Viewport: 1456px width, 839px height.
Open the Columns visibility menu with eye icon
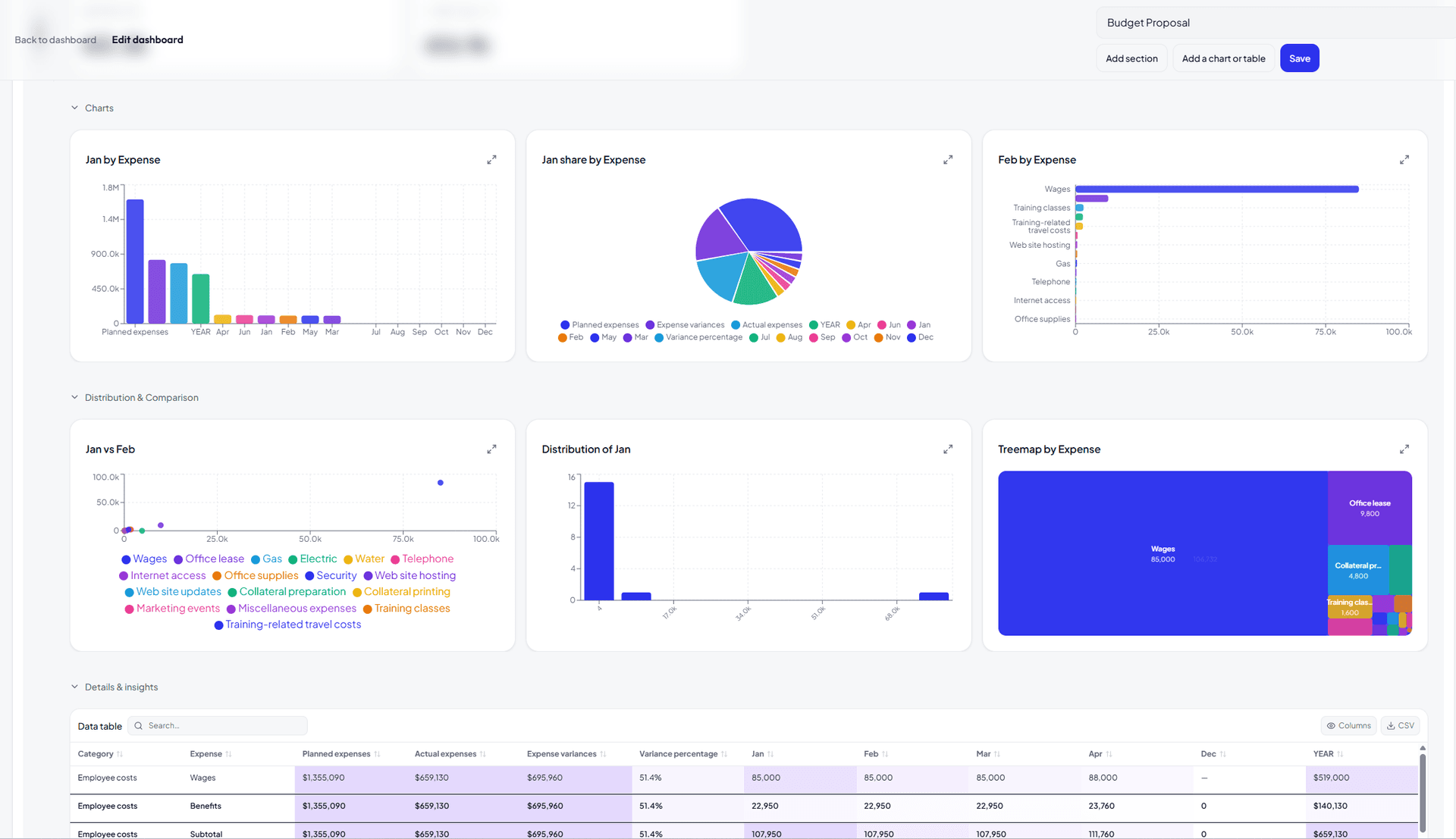(1348, 725)
